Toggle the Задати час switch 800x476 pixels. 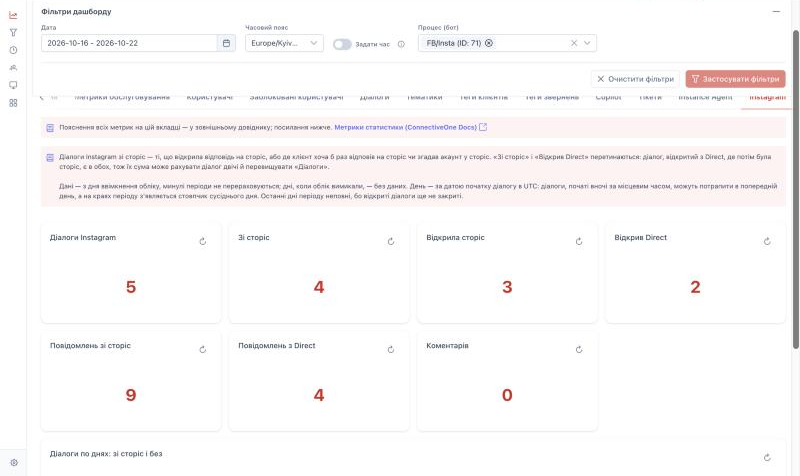342,44
